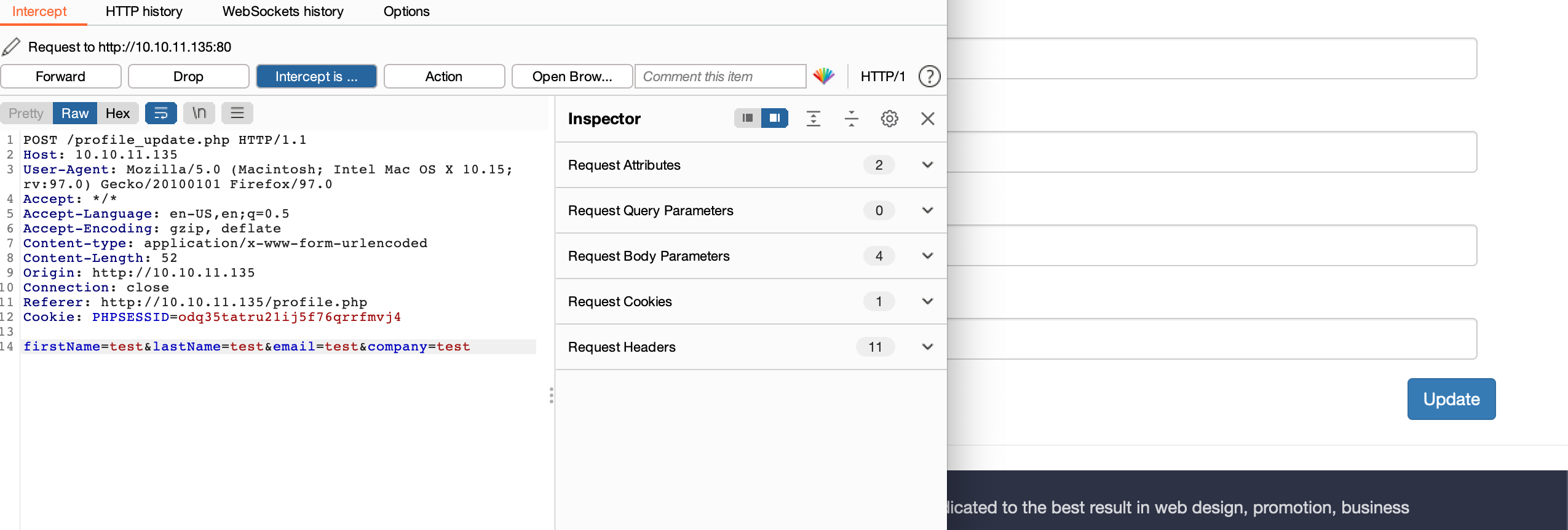
Task: Switch to the HTTP history tab
Action: pyautogui.click(x=144, y=11)
